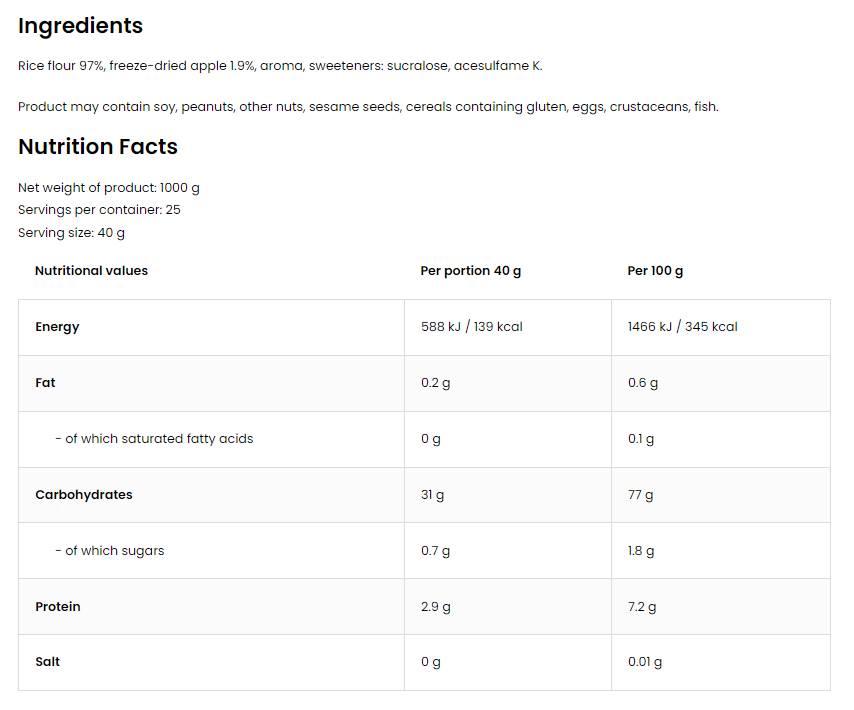The image size is (854, 710).
Task: Click the Carbohydrates row label
Action: coord(83,495)
